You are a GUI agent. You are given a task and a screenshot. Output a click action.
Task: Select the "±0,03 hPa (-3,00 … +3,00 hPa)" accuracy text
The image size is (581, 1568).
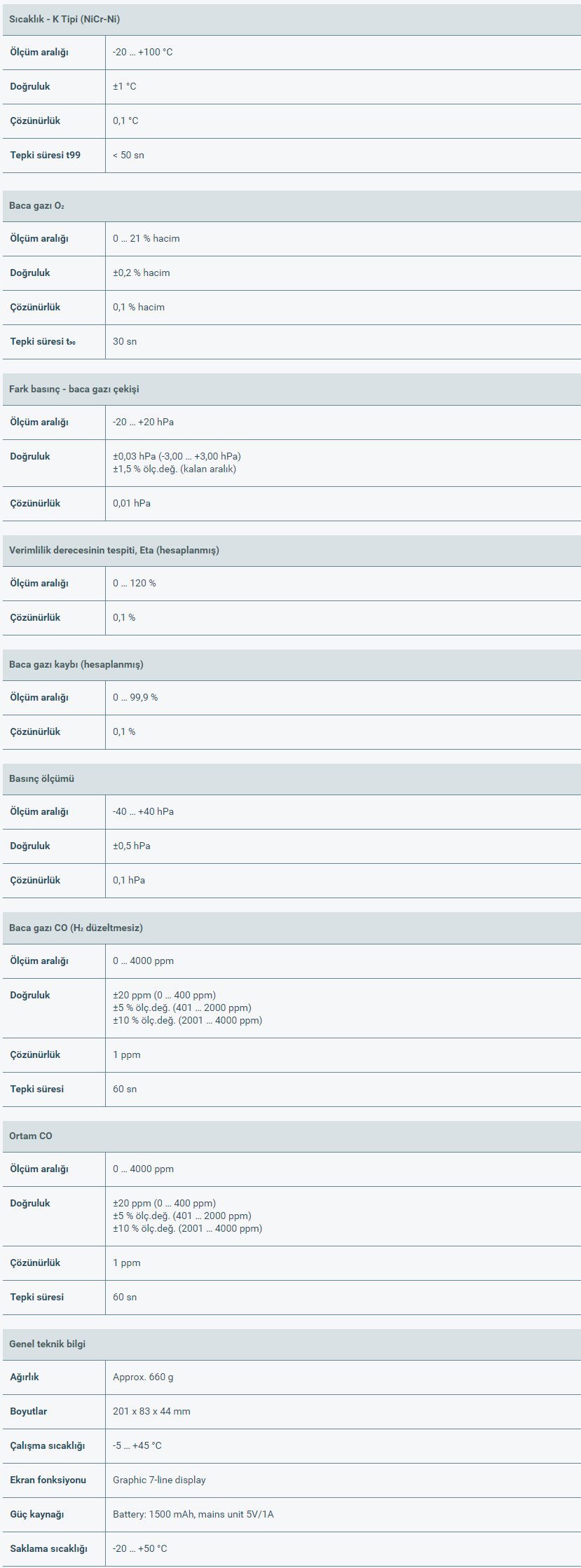click(x=177, y=457)
